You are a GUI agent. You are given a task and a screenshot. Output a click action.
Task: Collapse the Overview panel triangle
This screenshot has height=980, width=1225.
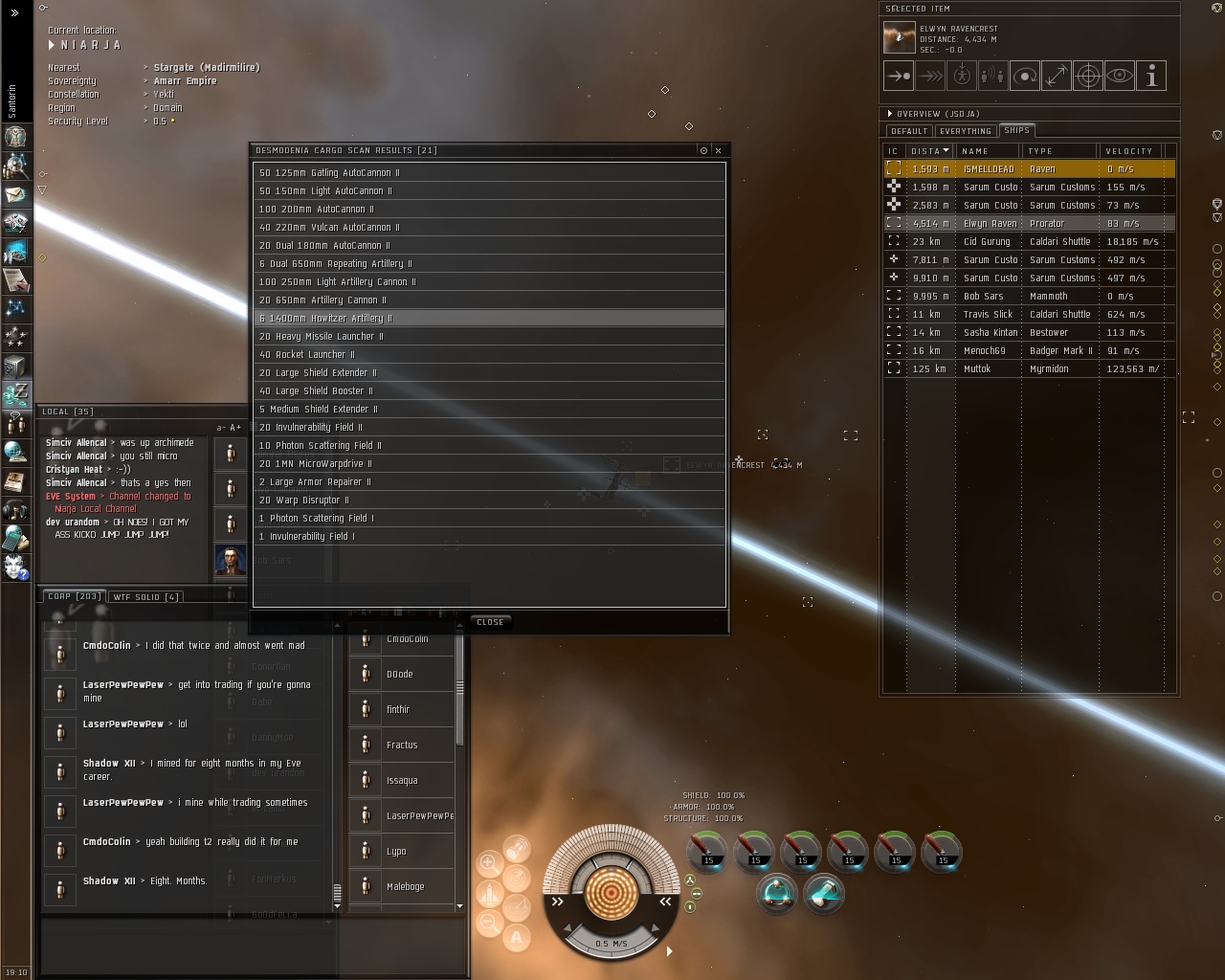[x=890, y=114]
